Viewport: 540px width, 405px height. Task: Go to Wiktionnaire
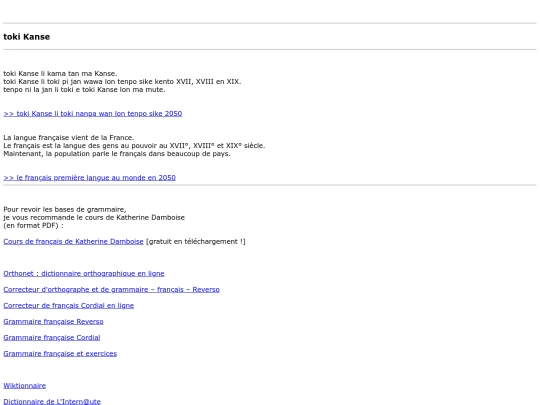pyautogui.click(x=24, y=386)
